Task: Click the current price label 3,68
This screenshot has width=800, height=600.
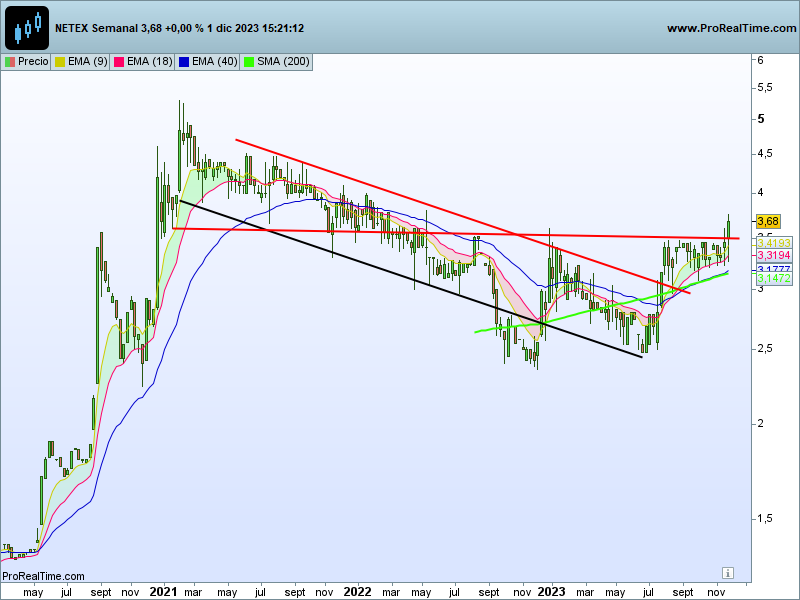Action: (768, 221)
